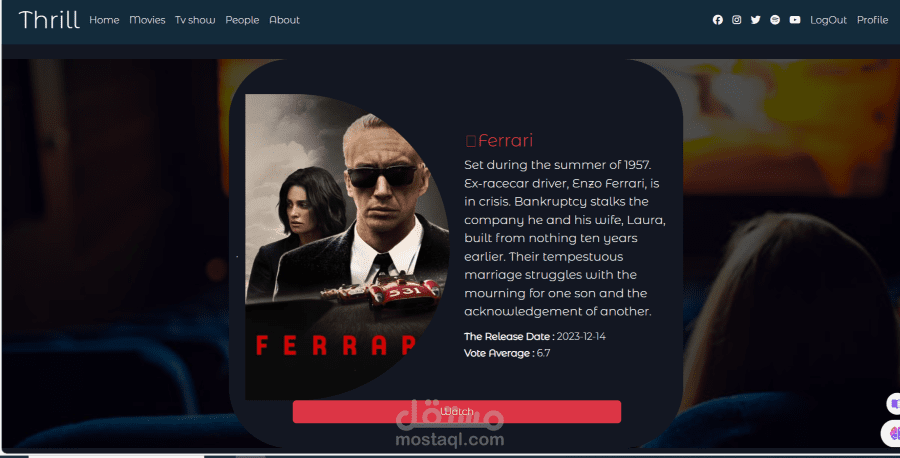Open the People nav item
Image resolution: width=900 pixels, height=458 pixels.
pyautogui.click(x=242, y=20)
